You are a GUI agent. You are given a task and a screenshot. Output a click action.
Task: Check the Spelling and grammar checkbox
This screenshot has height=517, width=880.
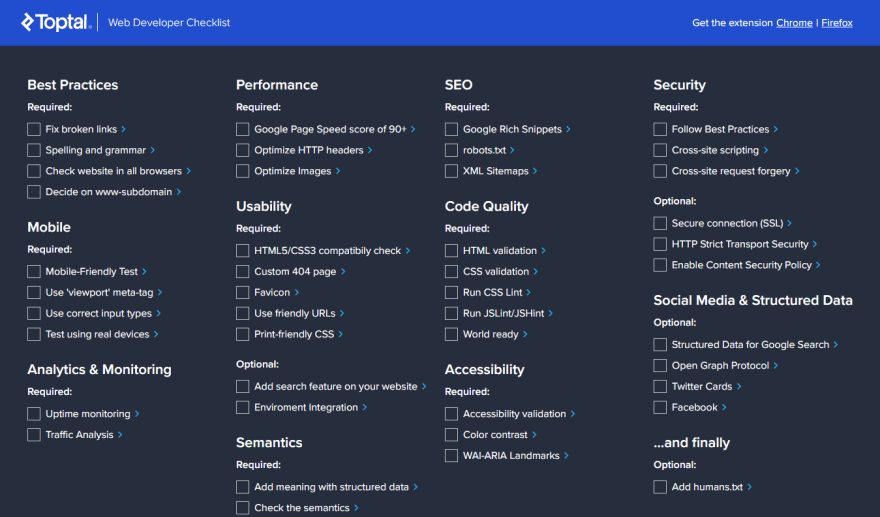tap(34, 150)
